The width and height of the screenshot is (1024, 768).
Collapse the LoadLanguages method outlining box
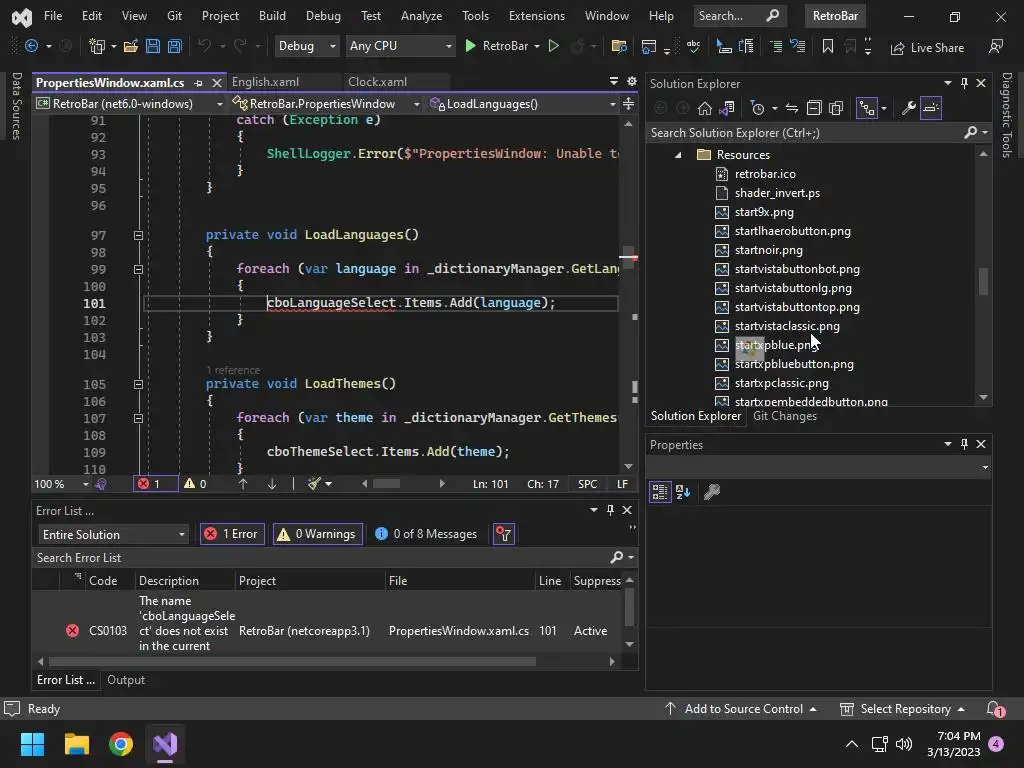click(x=138, y=235)
